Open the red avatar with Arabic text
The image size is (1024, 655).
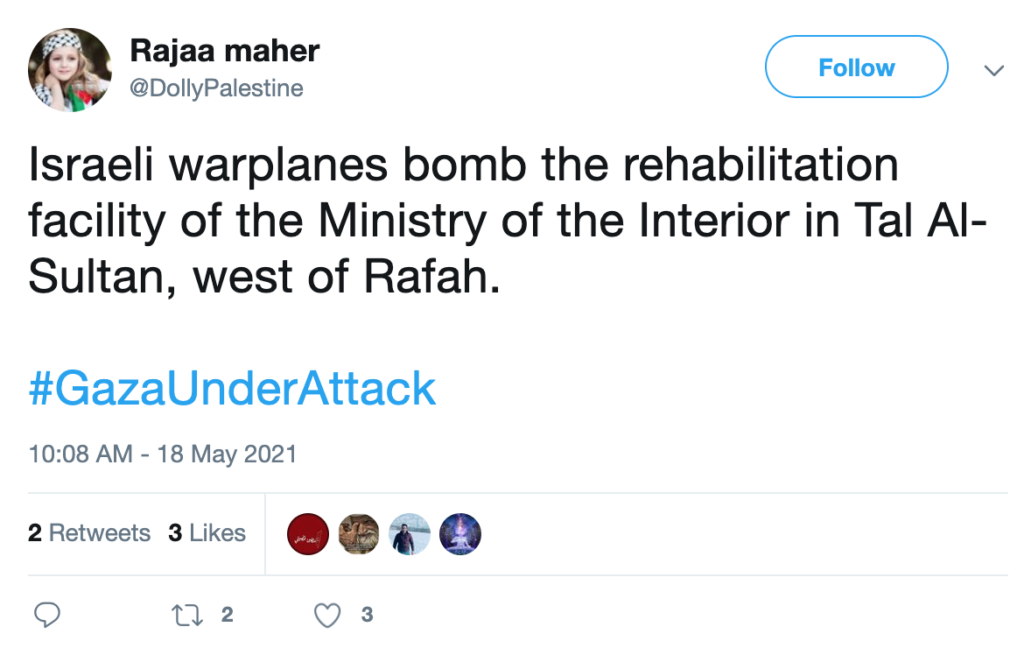pyautogui.click(x=308, y=534)
